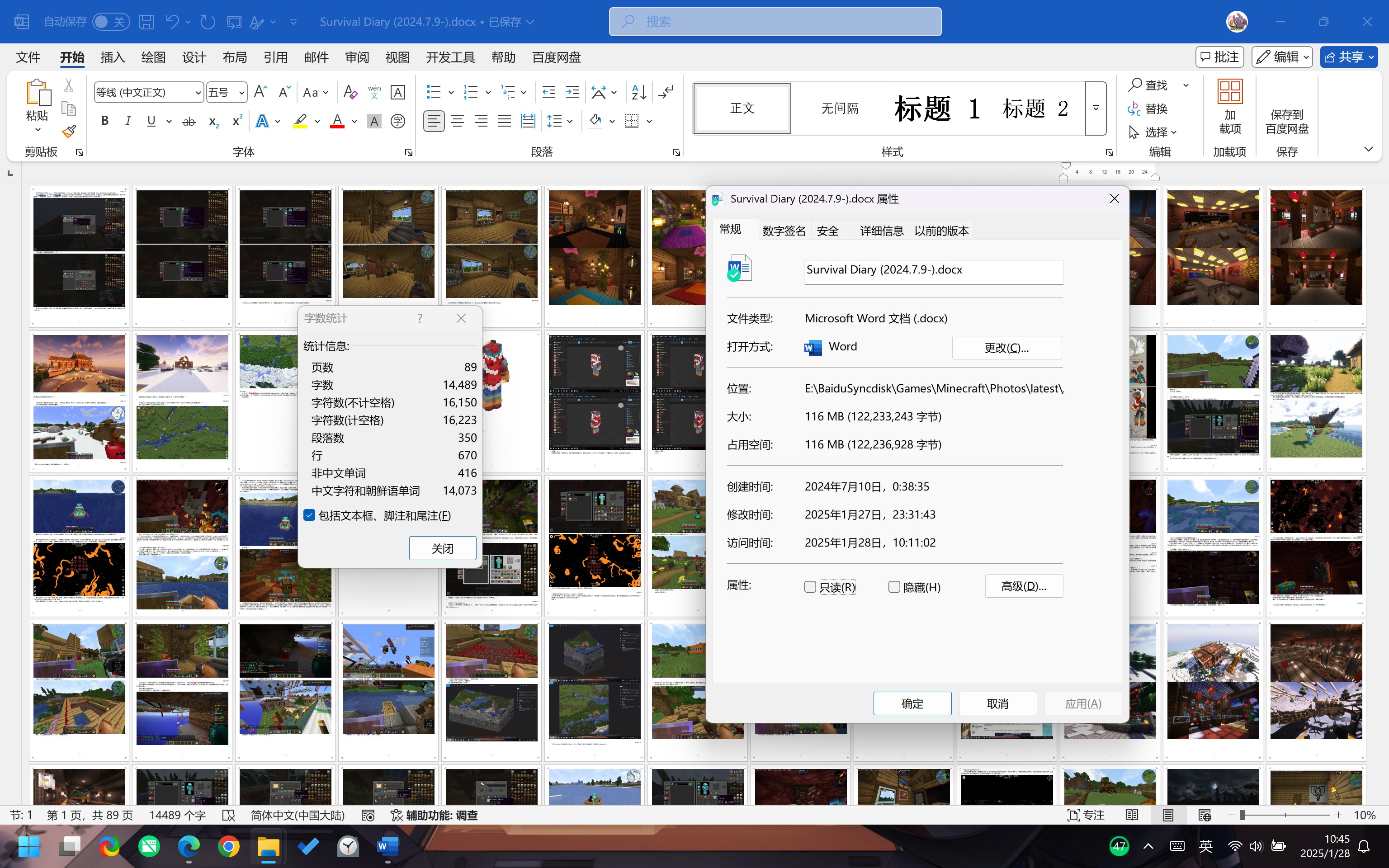Toggle the AutoSave switch
Screen dimensions: 1389x868
click(111, 22)
